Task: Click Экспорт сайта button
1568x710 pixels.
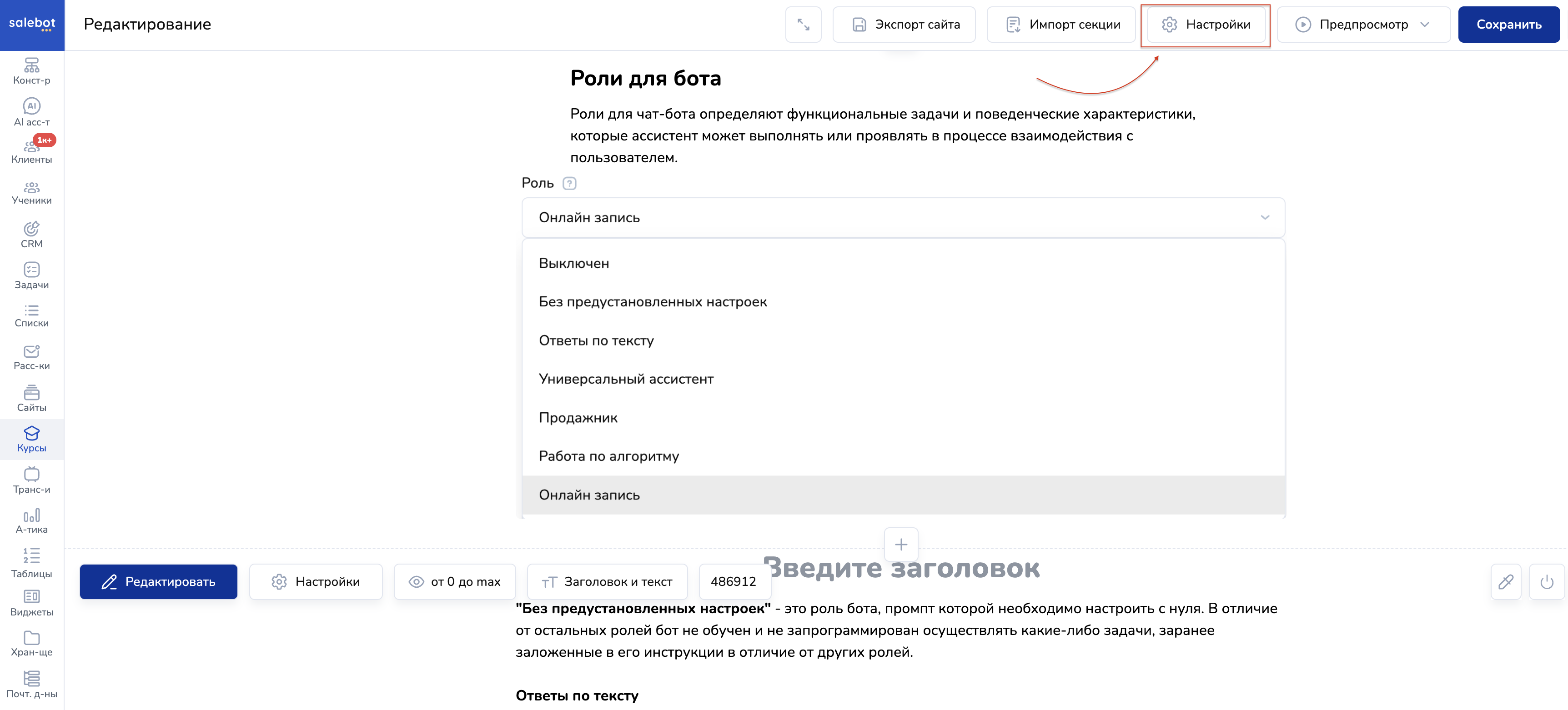Action: pyautogui.click(x=904, y=25)
